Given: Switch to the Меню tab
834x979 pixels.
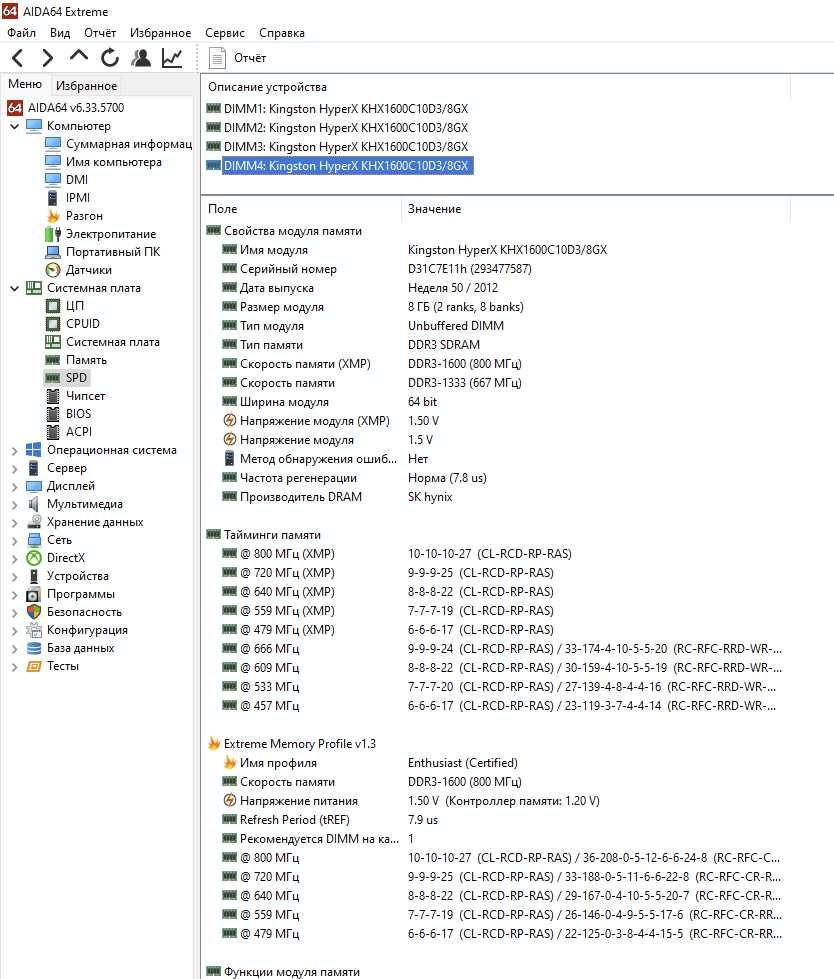Looking at the screenshot, I should (25, 84).
